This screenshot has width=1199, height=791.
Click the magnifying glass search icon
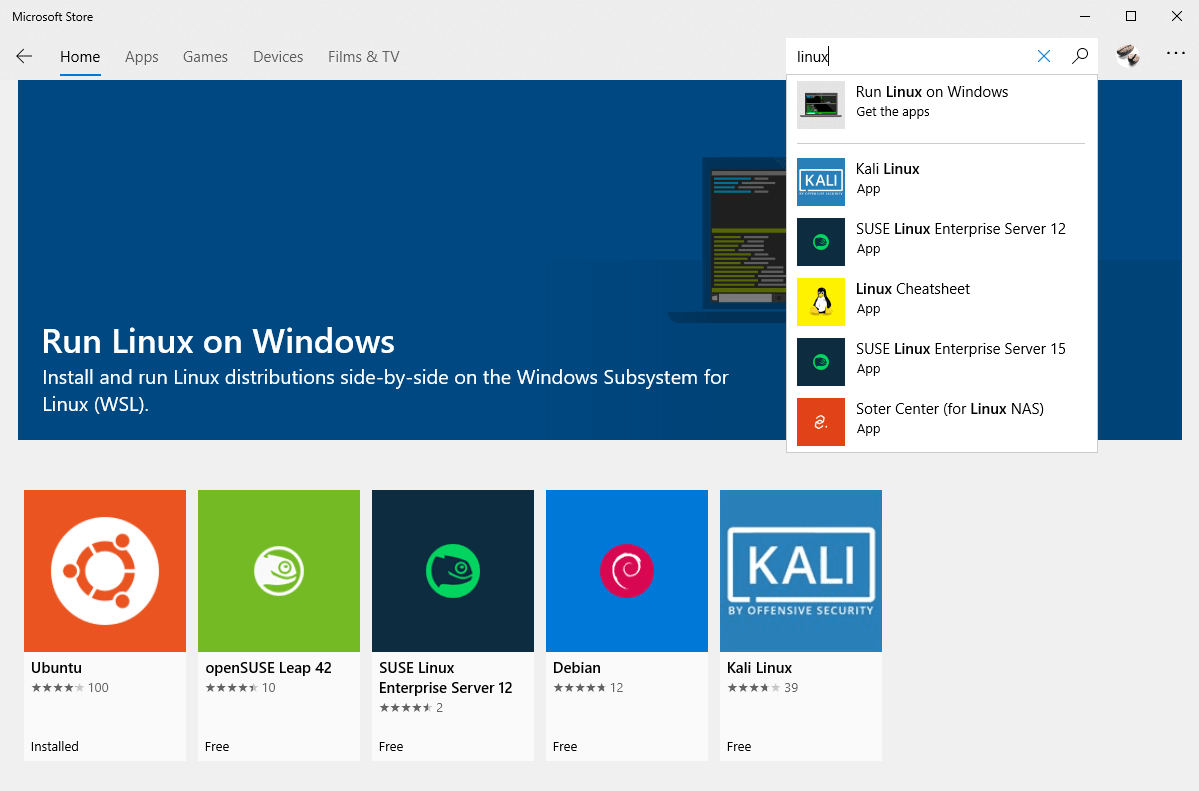(x=1080, y=56)
